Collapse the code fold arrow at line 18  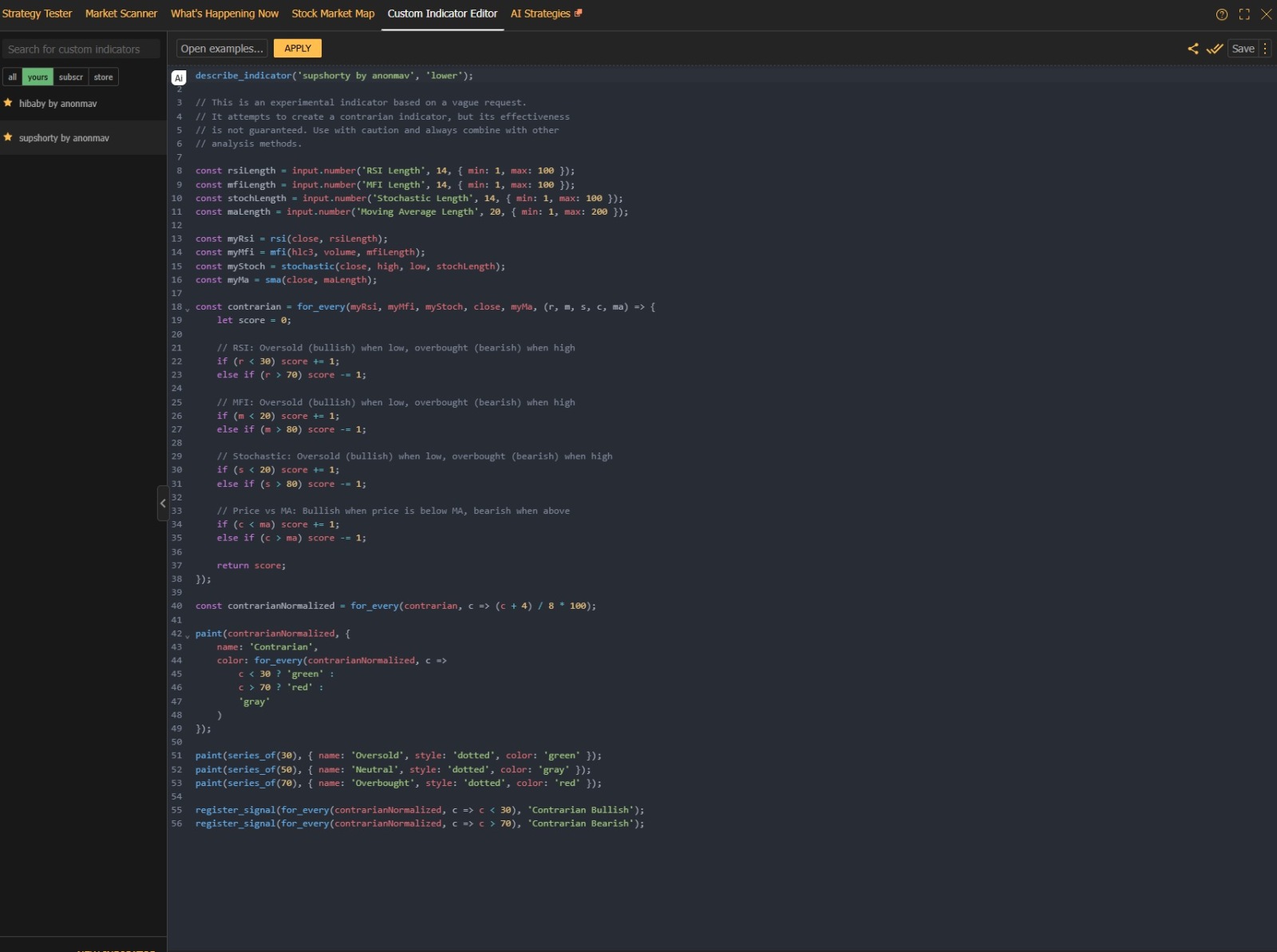pos(188,309)
